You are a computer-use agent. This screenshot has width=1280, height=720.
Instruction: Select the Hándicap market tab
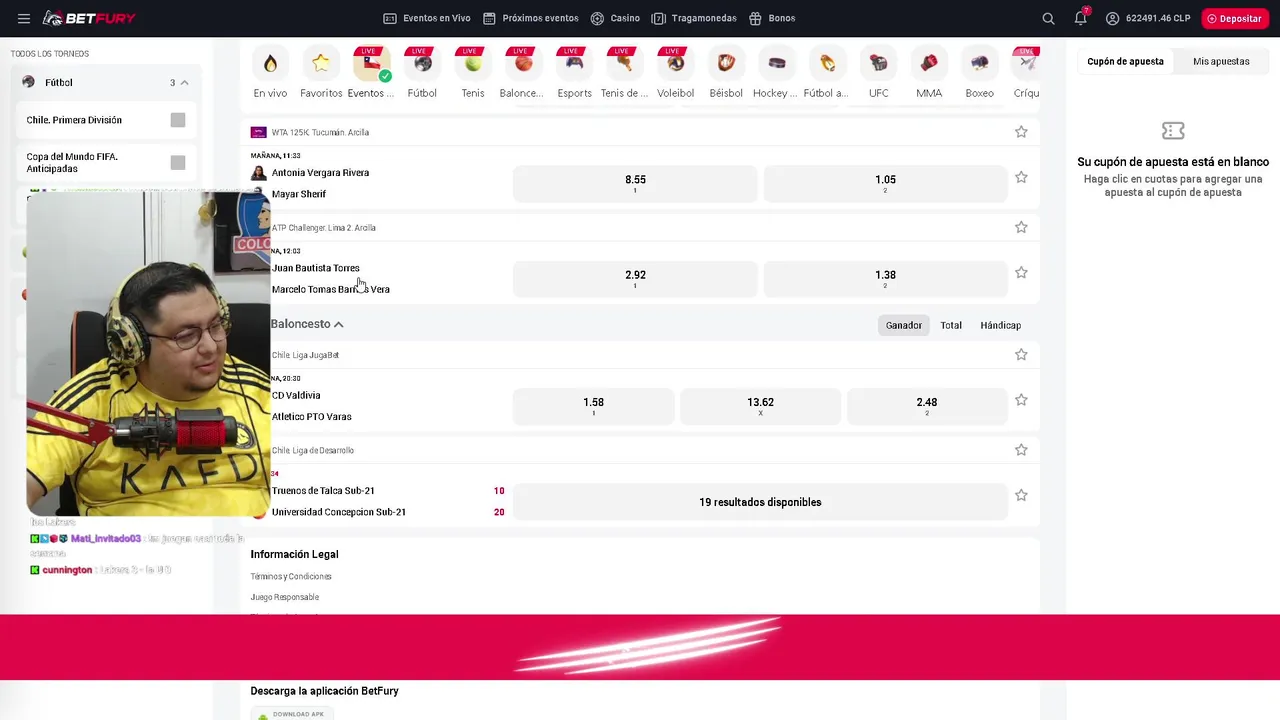point(1001,325)
